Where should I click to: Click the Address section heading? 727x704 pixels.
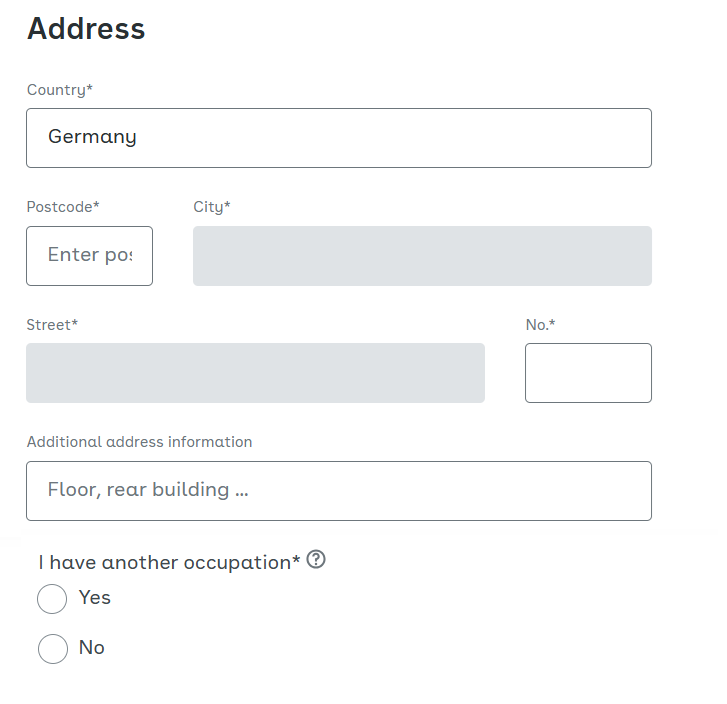[86, 29]
